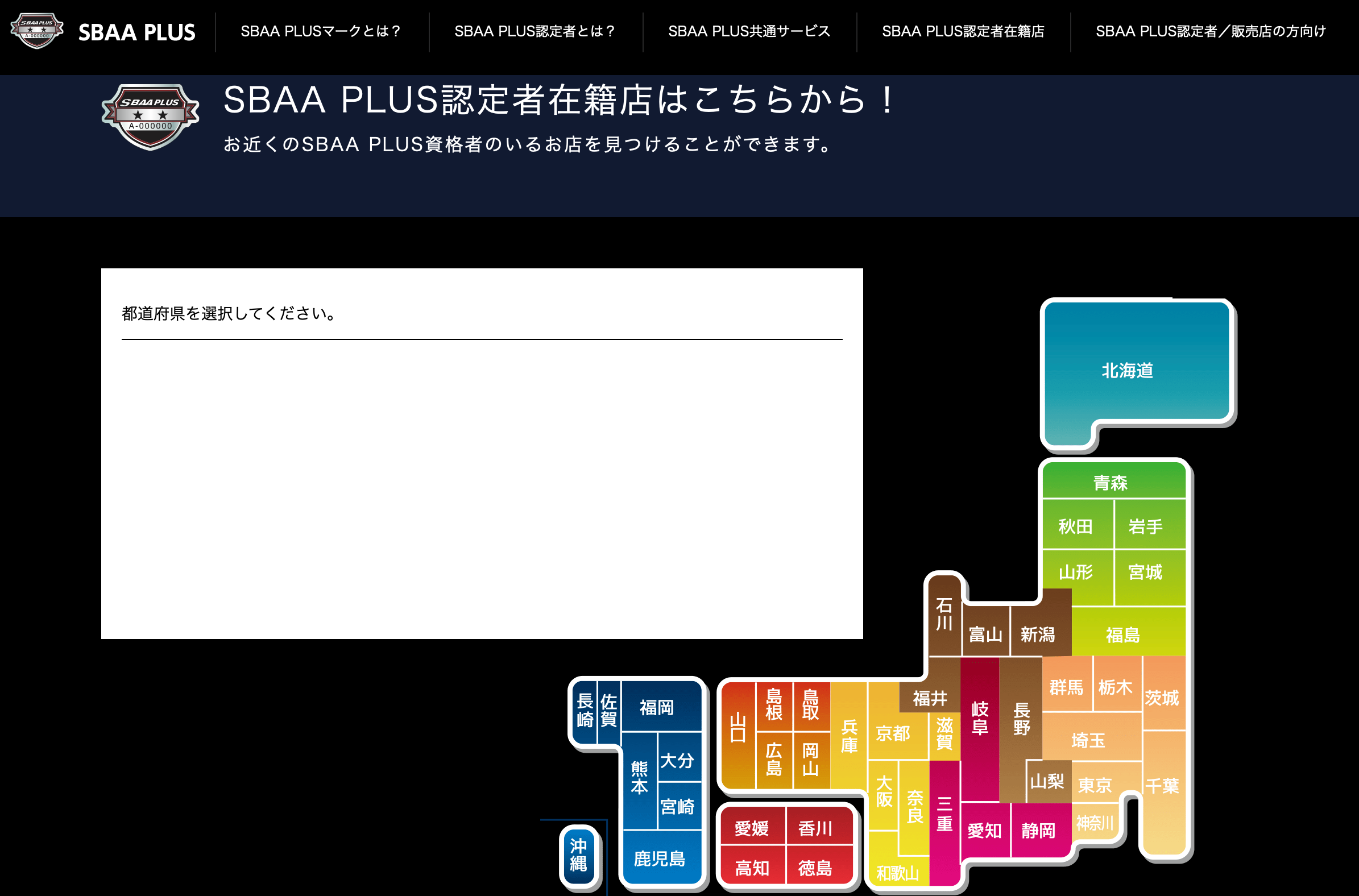Select 東京 prefecture tile
Viewport: 1359px width, 896px height.
tap(1095, 785)
